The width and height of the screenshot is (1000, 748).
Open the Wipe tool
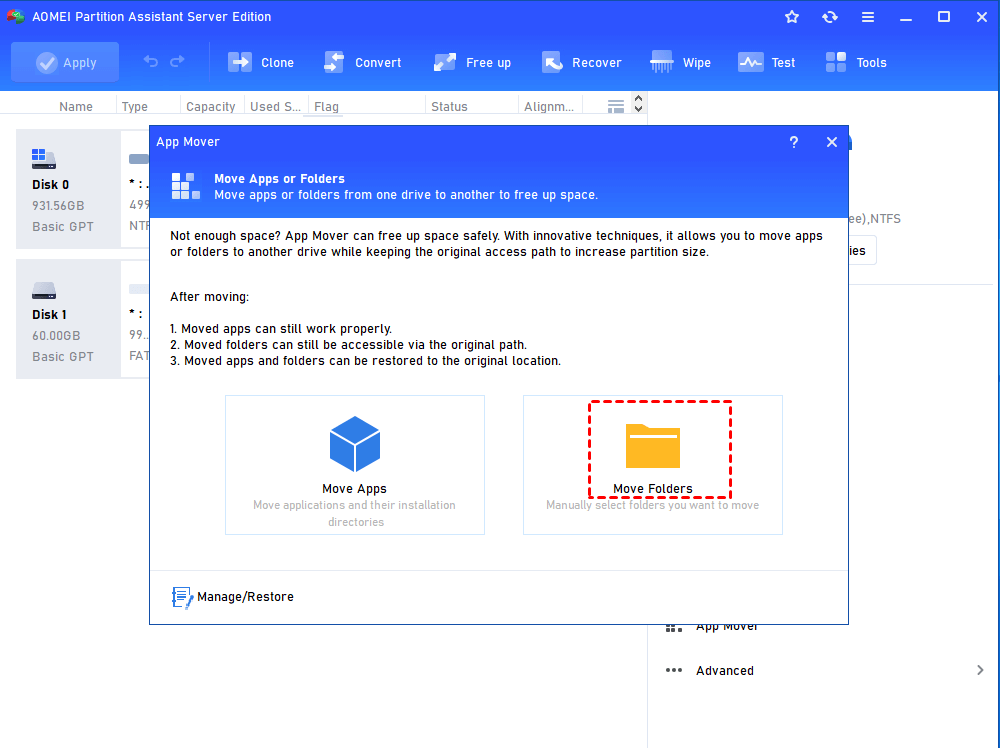[680, 62]
